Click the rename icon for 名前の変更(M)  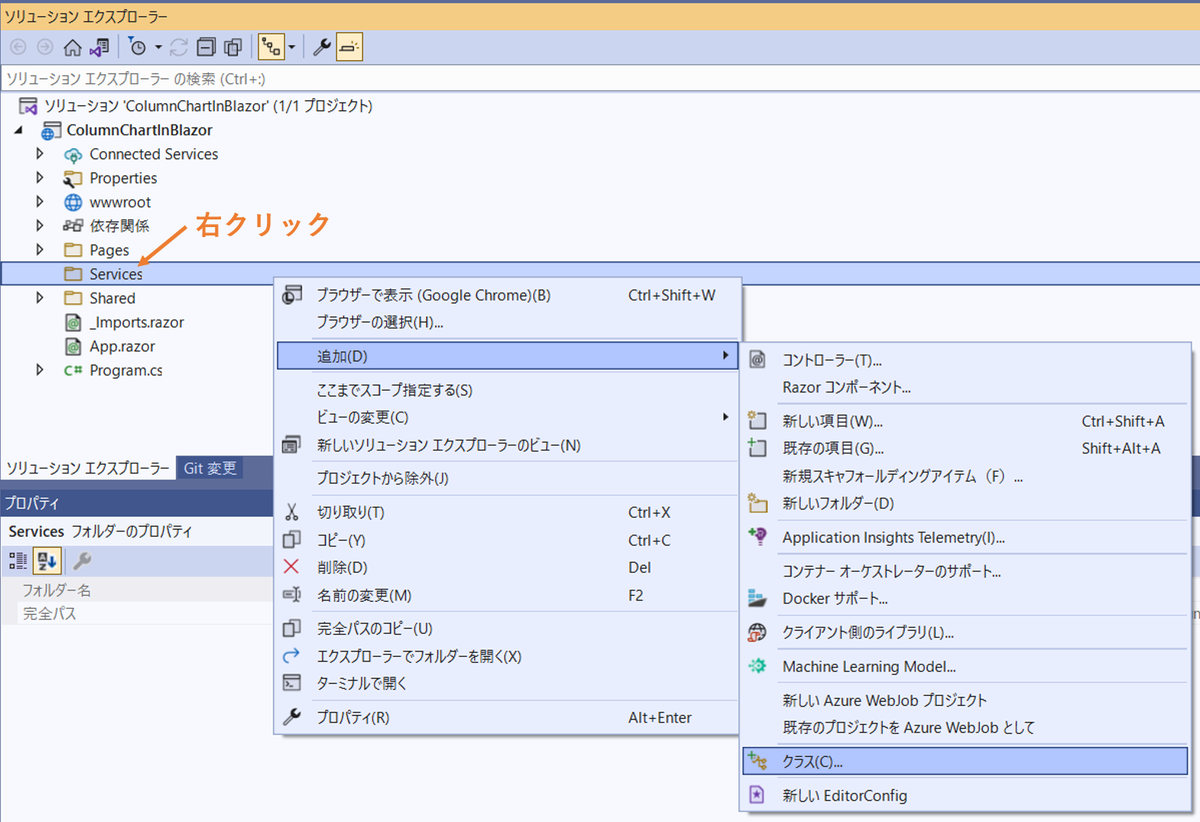tap(292, 595)
